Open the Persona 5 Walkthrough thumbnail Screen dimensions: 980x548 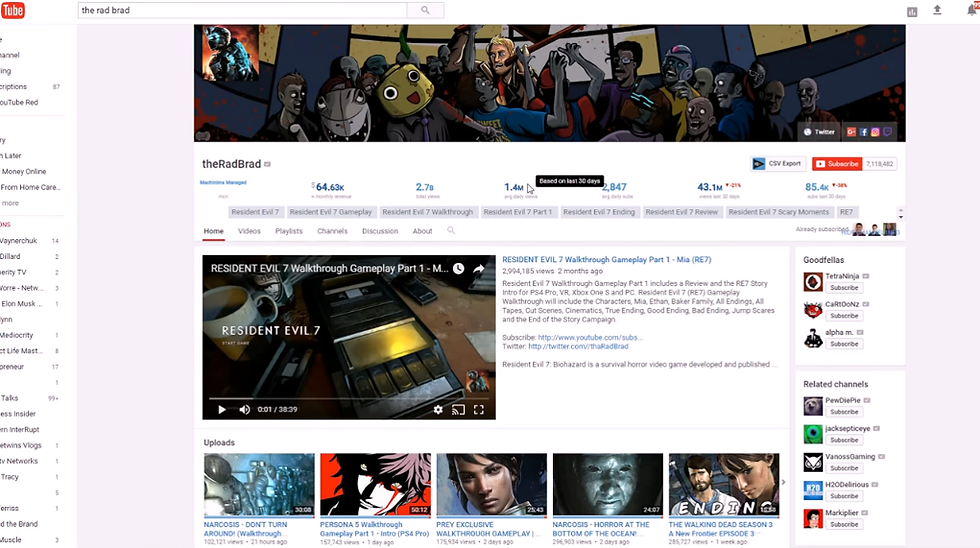click(x=375, y=485)
